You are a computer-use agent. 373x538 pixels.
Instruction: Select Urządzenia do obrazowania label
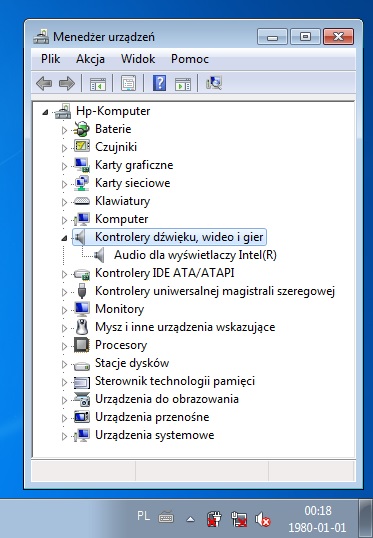(167, 399)
